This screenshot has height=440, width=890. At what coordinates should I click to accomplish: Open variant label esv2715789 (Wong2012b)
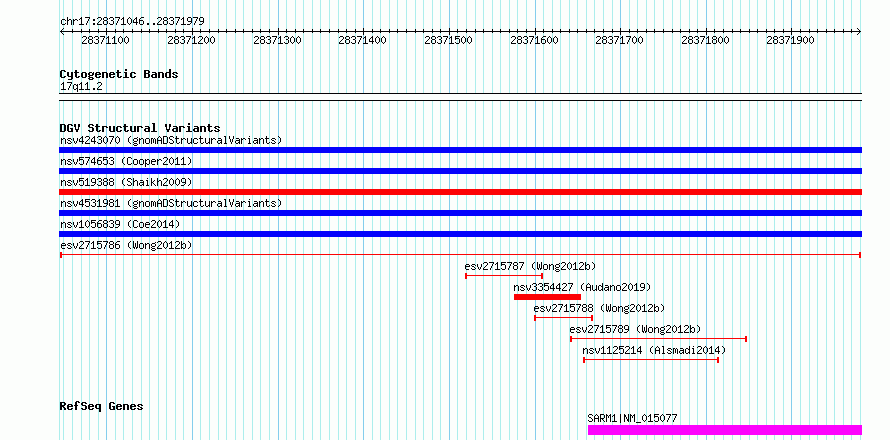(635, 329)
